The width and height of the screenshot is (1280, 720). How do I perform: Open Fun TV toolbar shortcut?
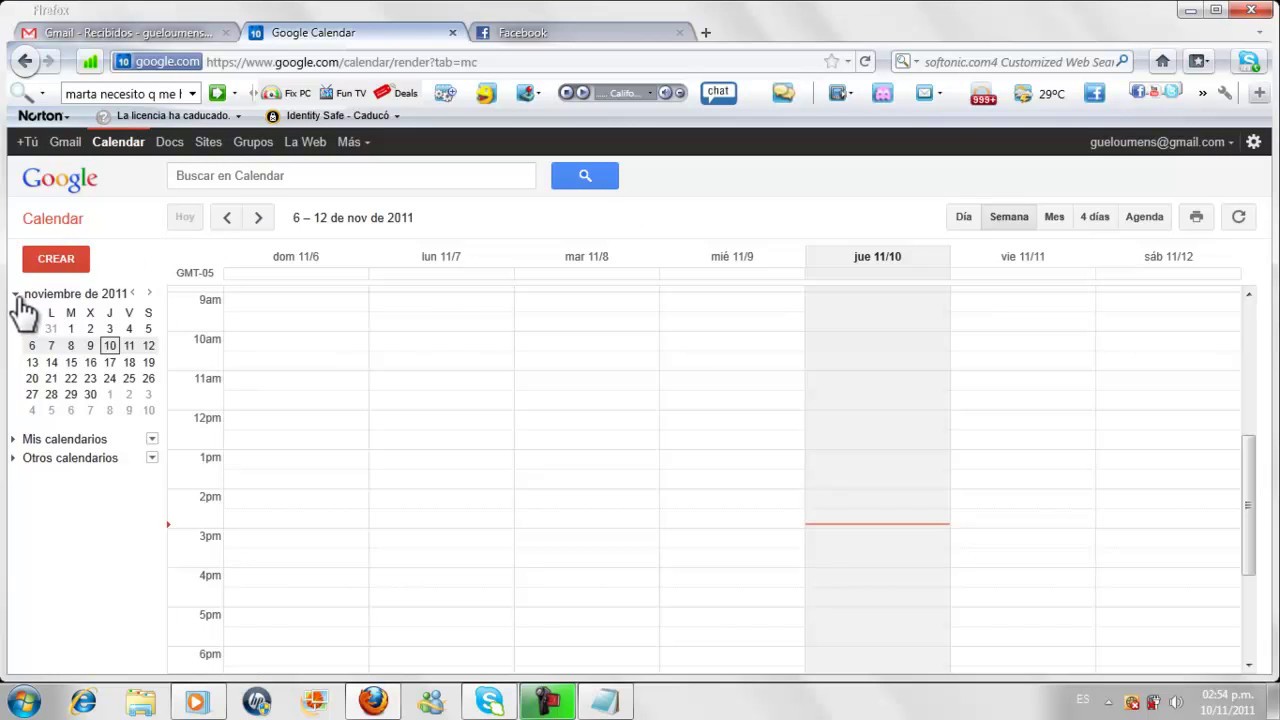[343, 93]
